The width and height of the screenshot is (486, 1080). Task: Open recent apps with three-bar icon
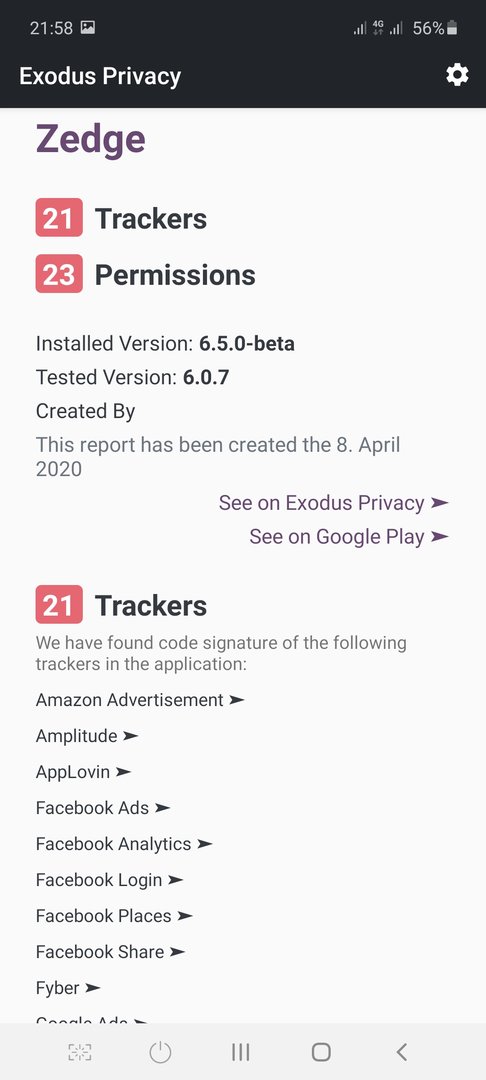coord(240,1052)
